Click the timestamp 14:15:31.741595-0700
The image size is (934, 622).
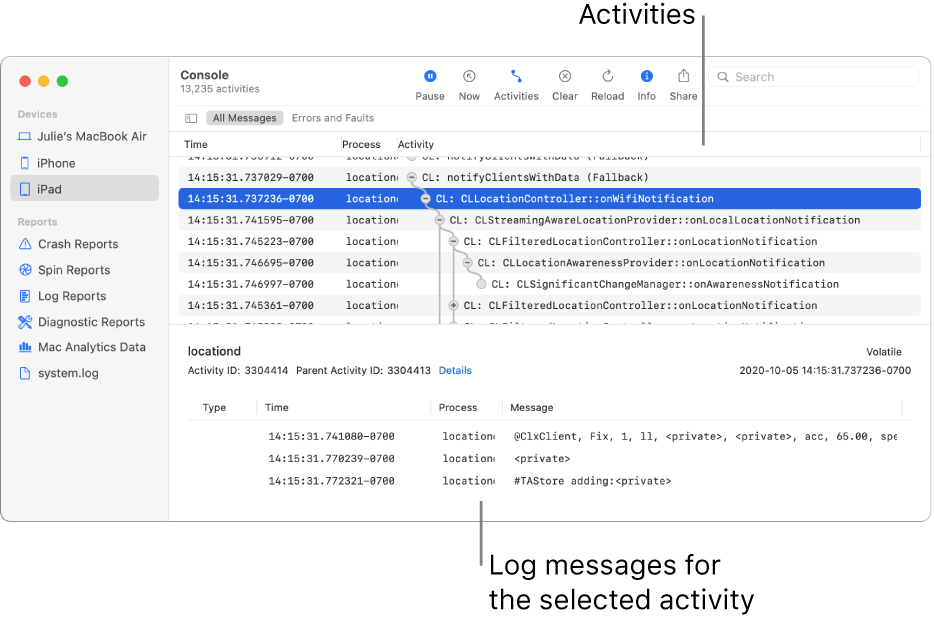click(x=250, y=220)
